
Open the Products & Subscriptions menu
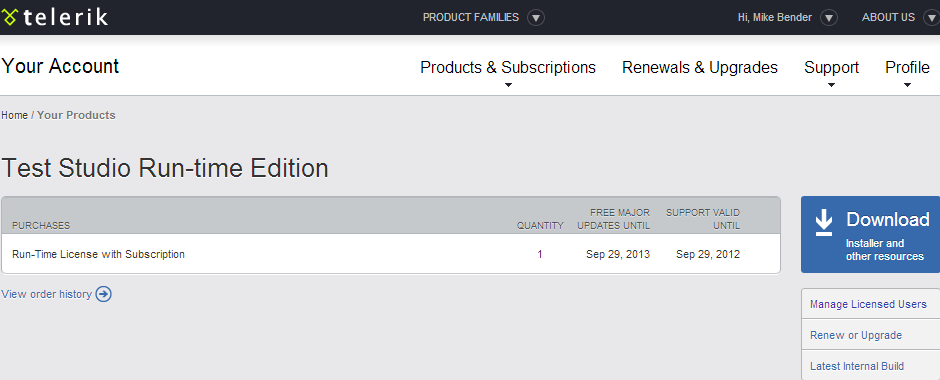508,68
